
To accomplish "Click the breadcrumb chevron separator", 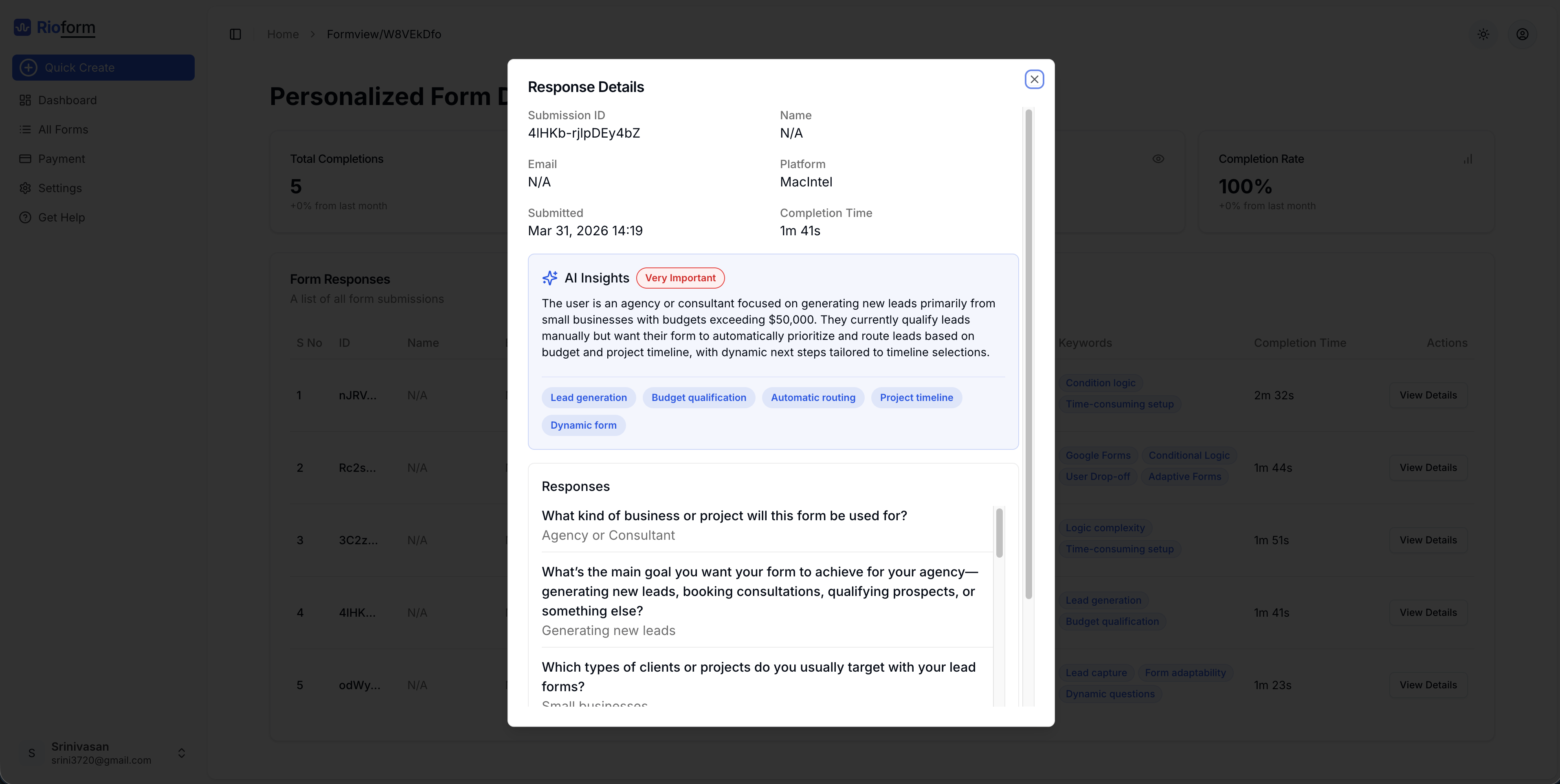I will [x=313, y=35].
